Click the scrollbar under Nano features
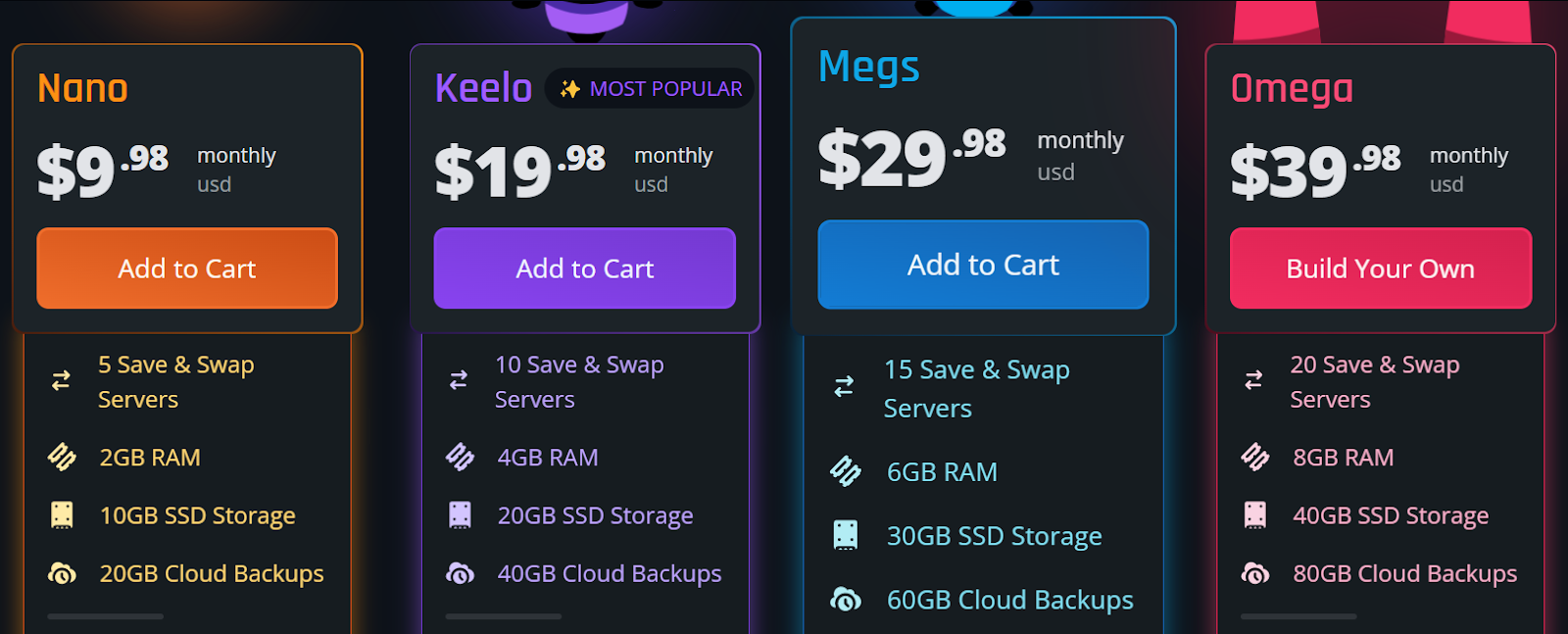1568x634 pixels. (x=105, y=616)
